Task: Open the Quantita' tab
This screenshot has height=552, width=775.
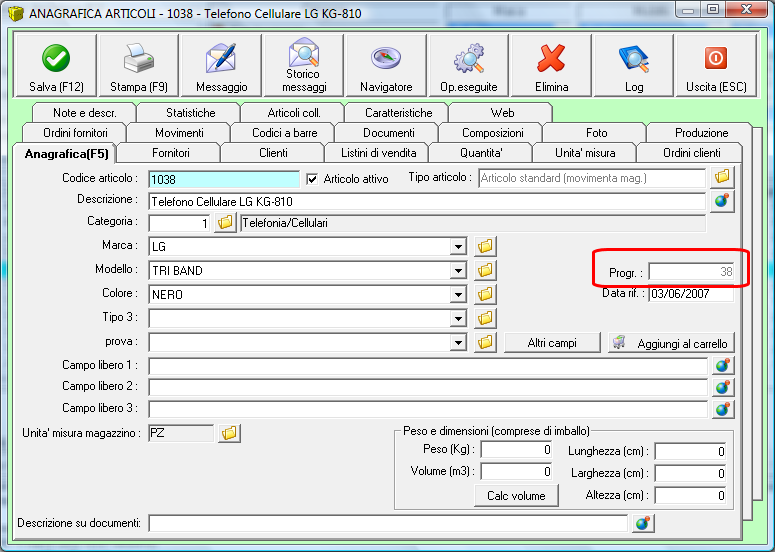Action: click(x=481, y=153)
